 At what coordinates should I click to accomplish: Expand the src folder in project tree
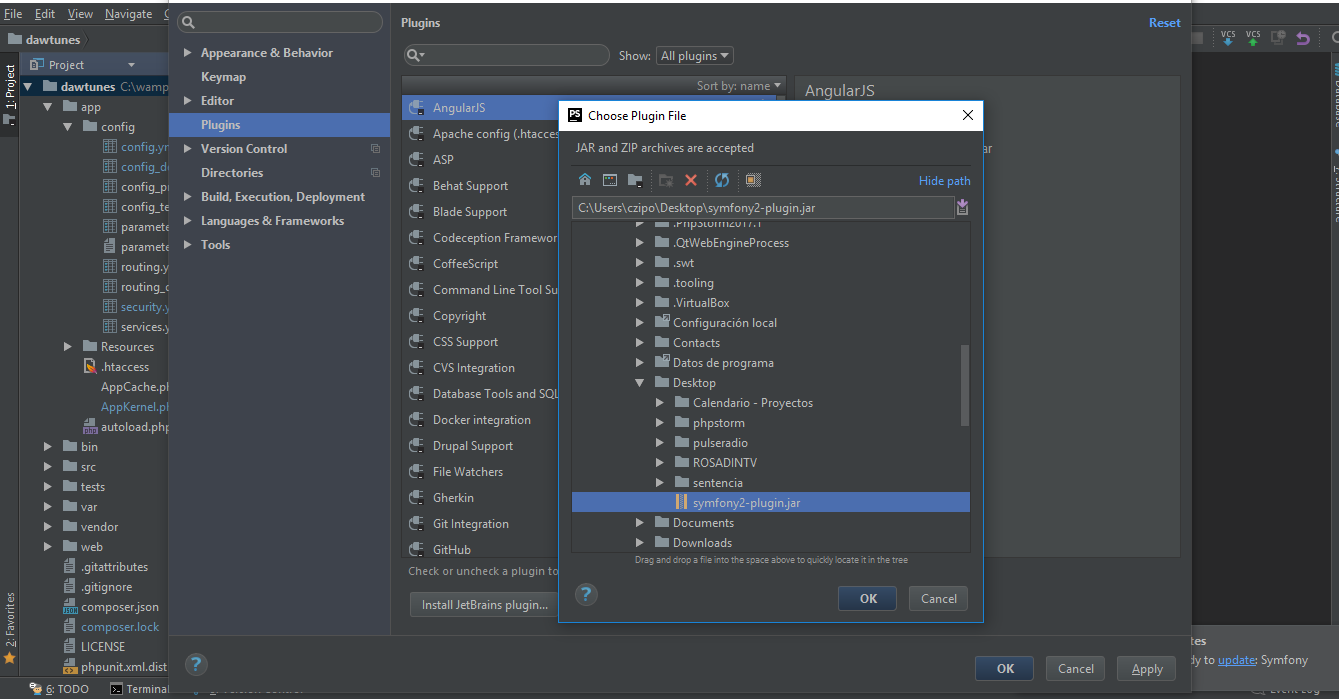(x=48, y=467)
